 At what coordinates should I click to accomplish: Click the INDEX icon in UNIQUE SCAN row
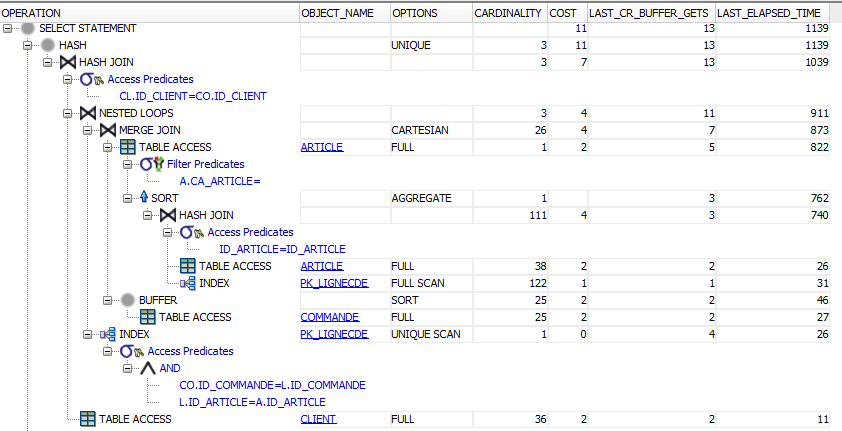pos(107,334)
